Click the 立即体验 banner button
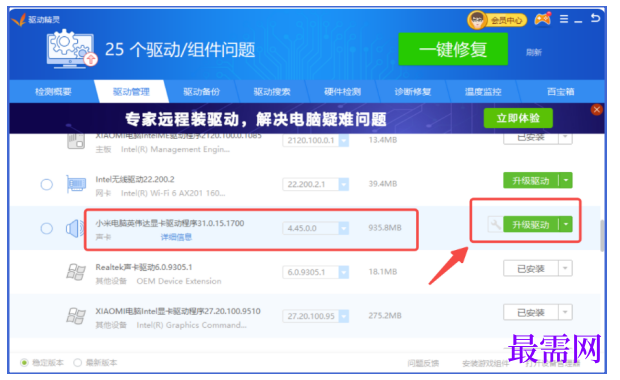620x380 pixels. point(518,118)
